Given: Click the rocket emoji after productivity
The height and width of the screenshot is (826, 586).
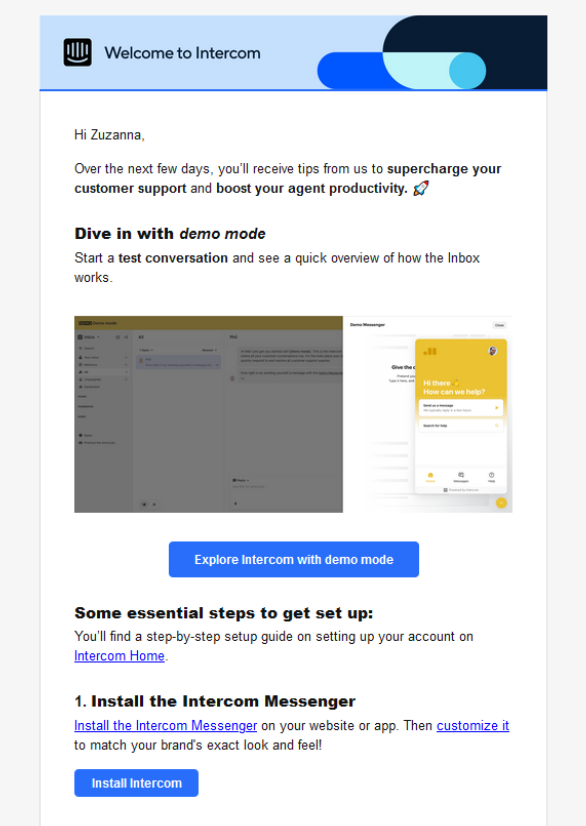Looking at the screenshot, I should (x=421, y=188).
